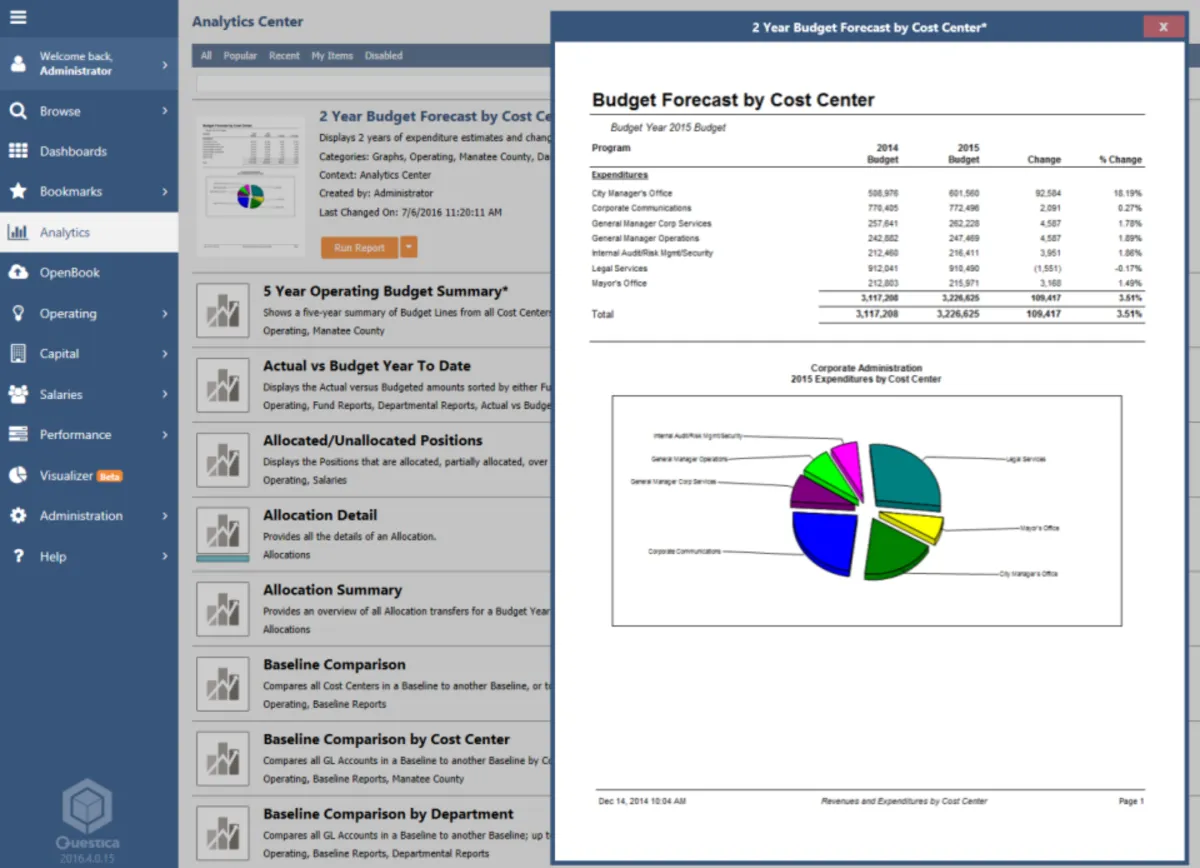The image size is (1200, 868).
Task: Click the Bookmarks star icon
Action: click(18, 191)
